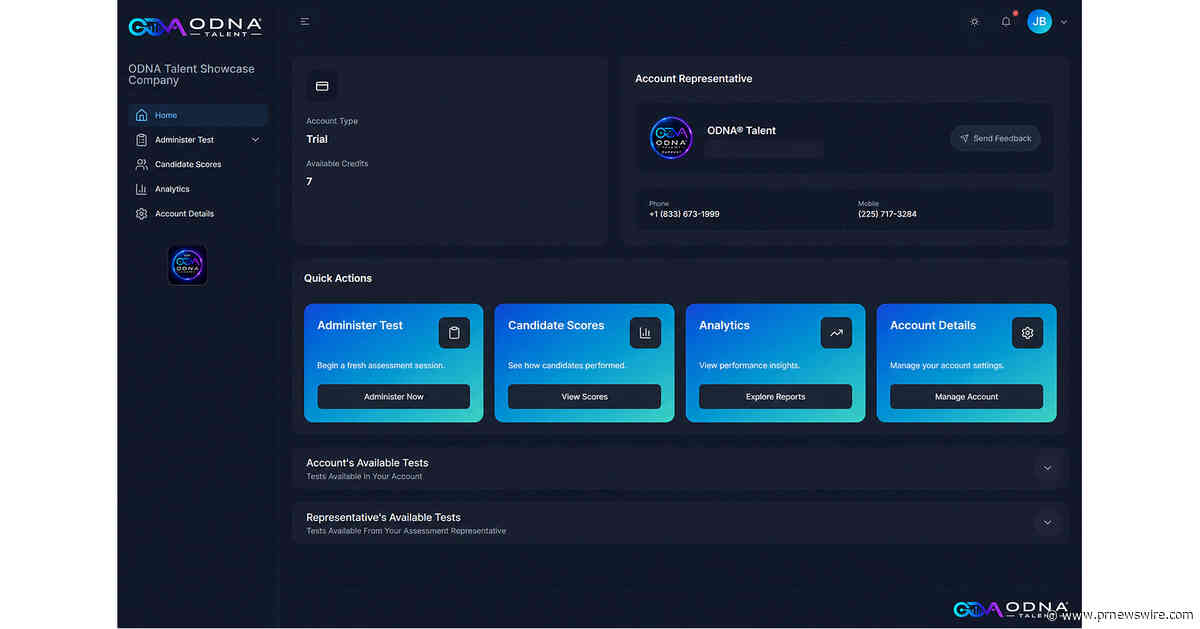Click the gear icon on Account Details card
This screenshot has height=629, width=1200.
click(x=1027, y=333)
